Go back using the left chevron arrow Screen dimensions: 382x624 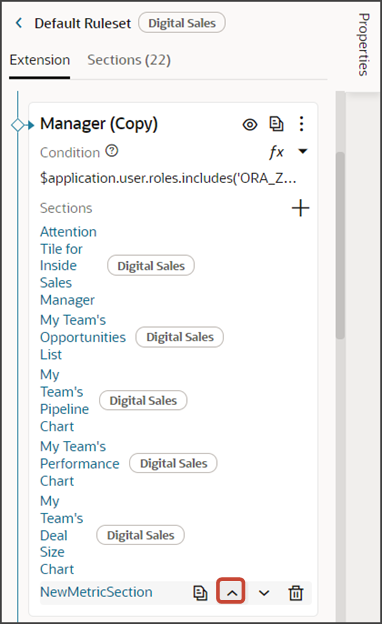coord(19,23)
